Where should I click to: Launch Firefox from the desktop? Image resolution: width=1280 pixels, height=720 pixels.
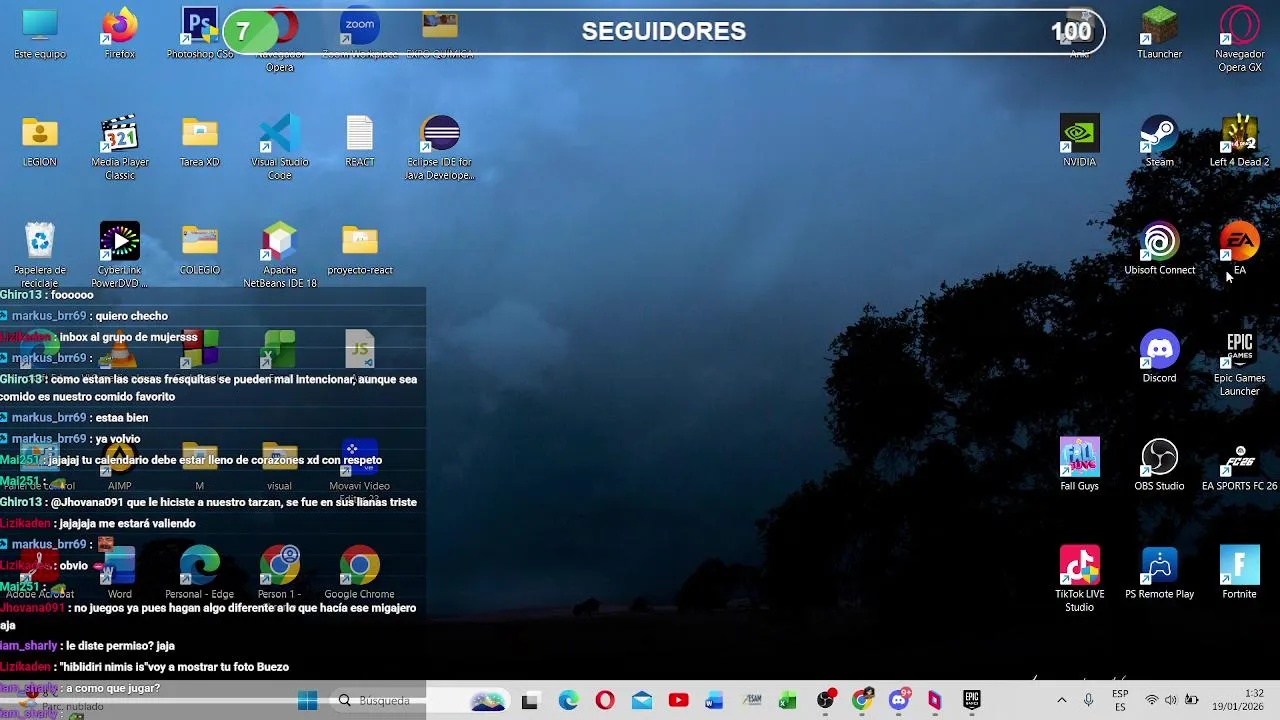[x=120, y=33]
